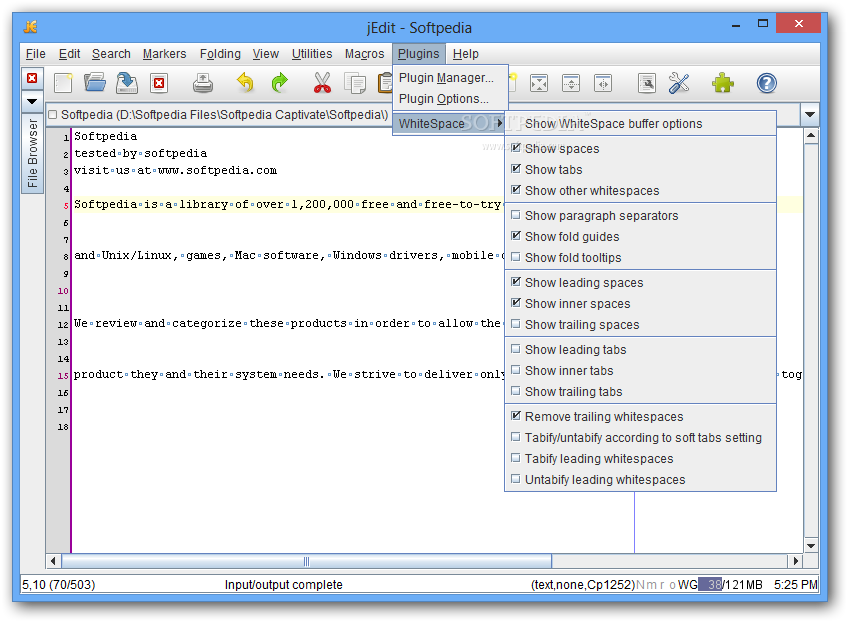The height and width of the screenshot is (622, 848).
Task: Undo with the yellow arrow icon
Action: (246, 83)
